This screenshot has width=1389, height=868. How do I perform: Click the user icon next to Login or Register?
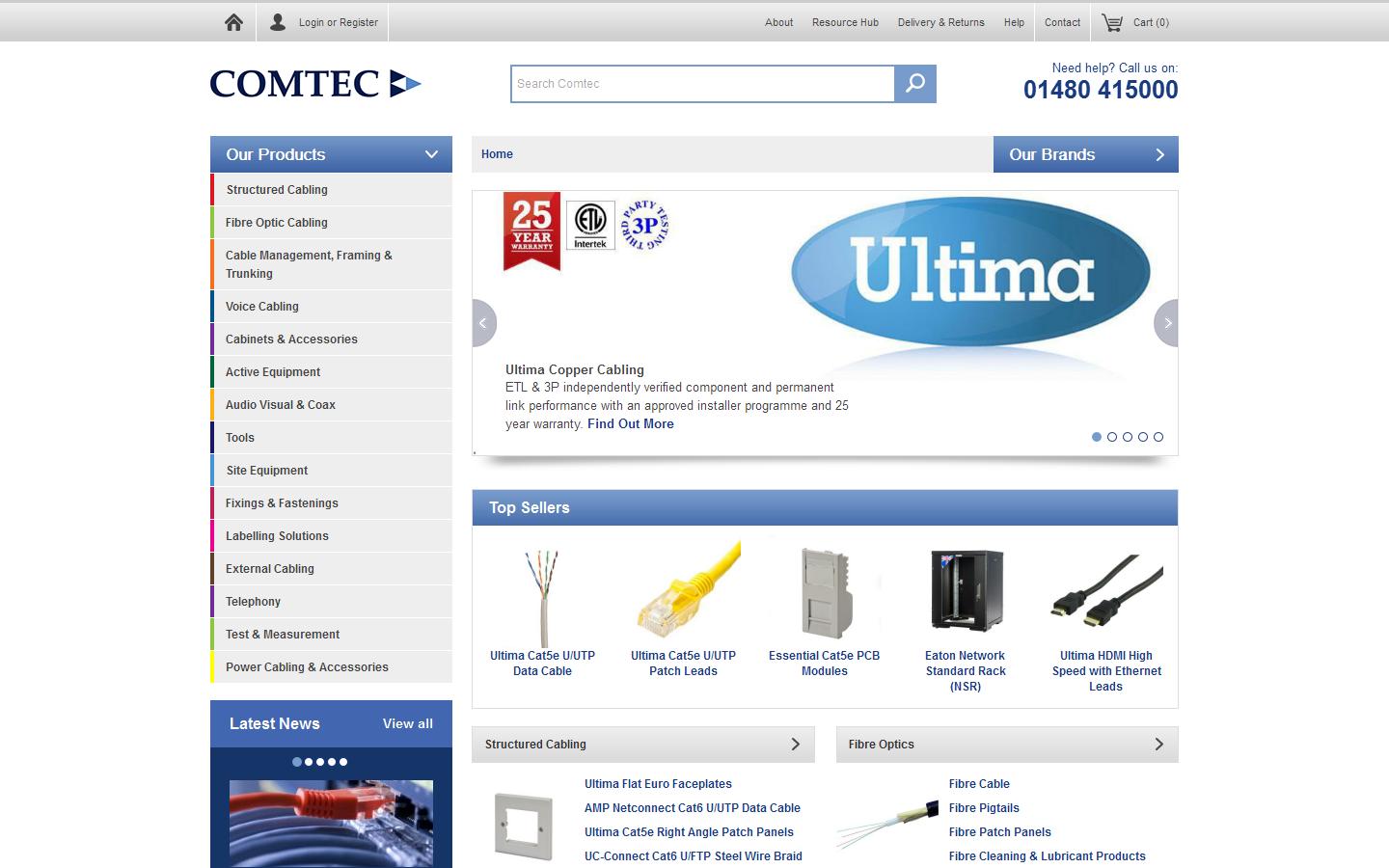click(279, 21)
